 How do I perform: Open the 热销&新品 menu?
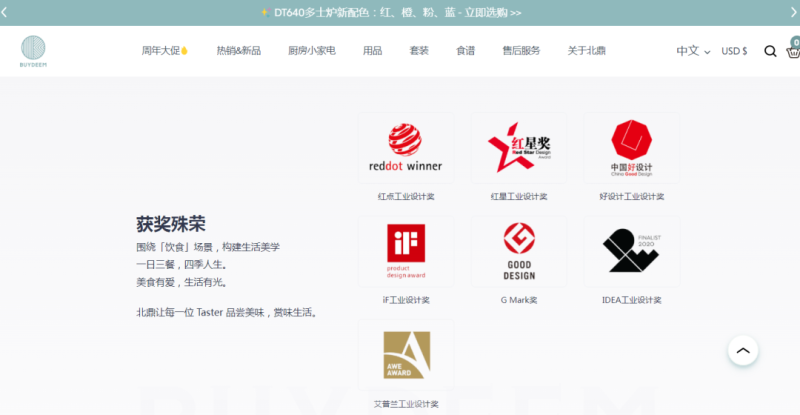pyautogui.click(x=238, y=51)
